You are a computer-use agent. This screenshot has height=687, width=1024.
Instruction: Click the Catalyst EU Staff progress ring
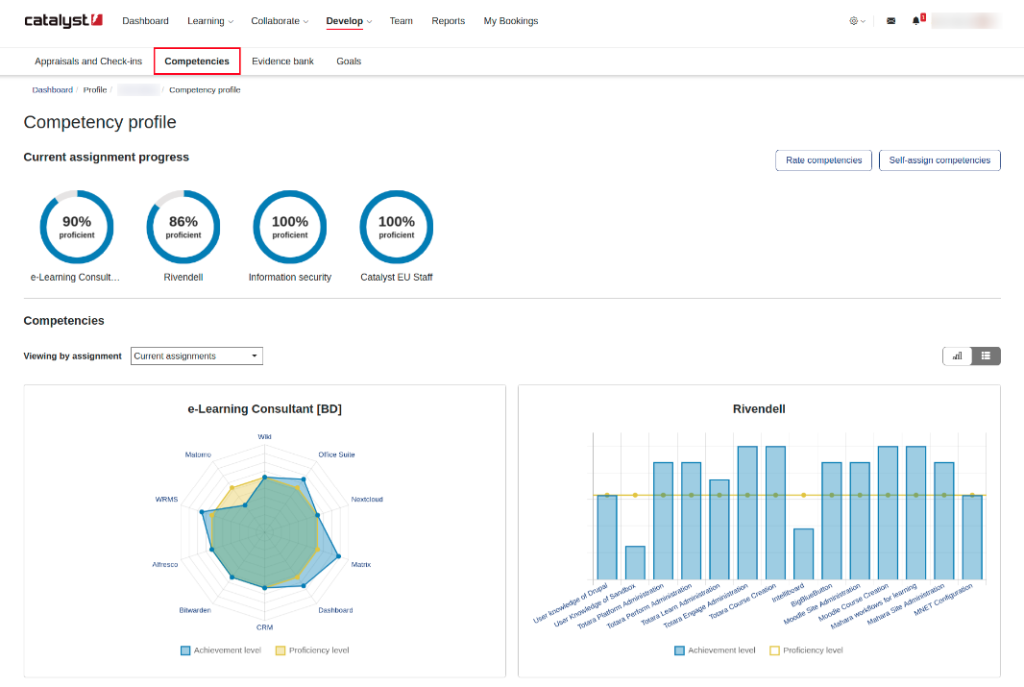pyautogui.click(x=396, y=227)
